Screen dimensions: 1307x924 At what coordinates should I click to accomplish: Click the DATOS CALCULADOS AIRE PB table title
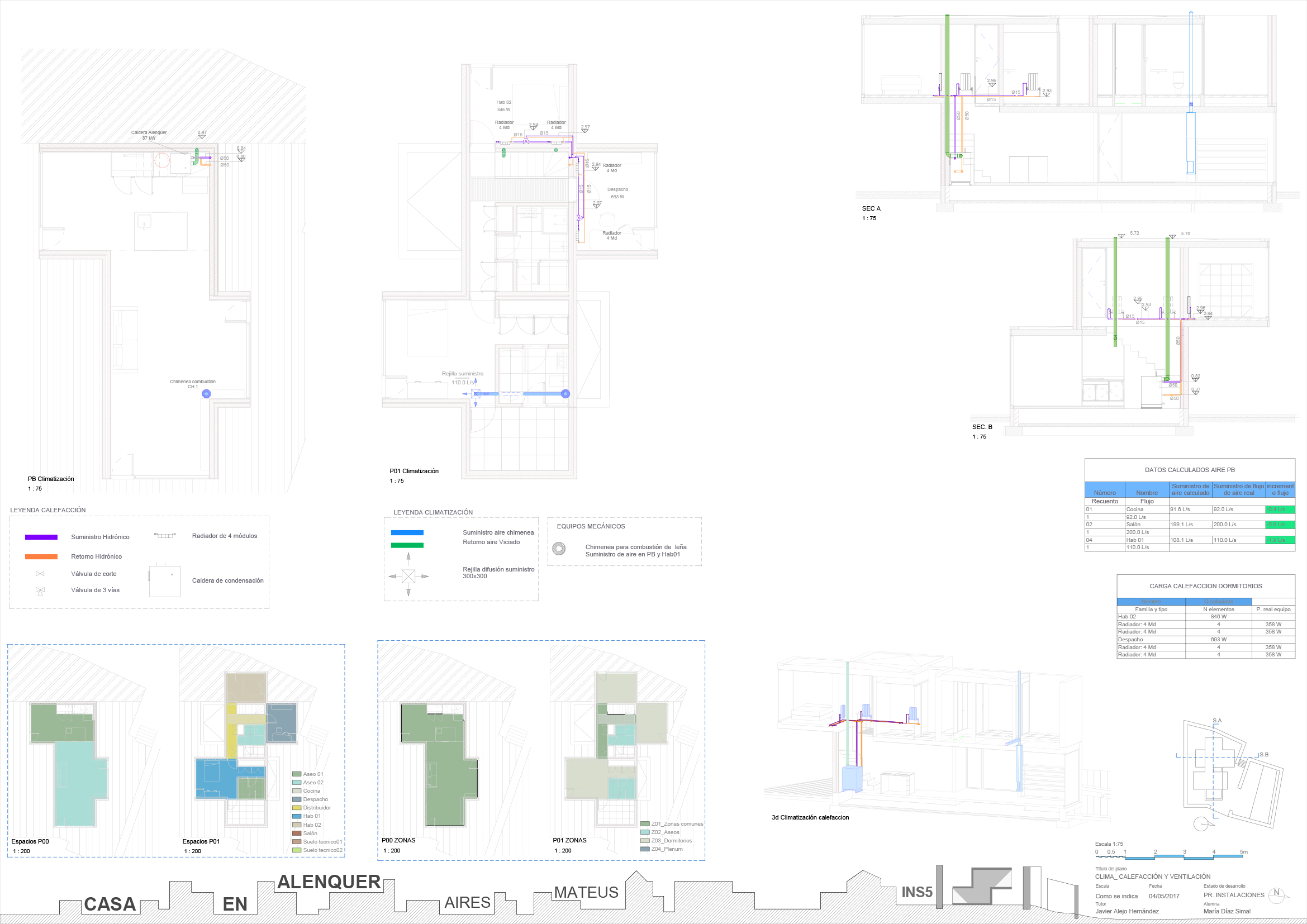(1190, 470)
